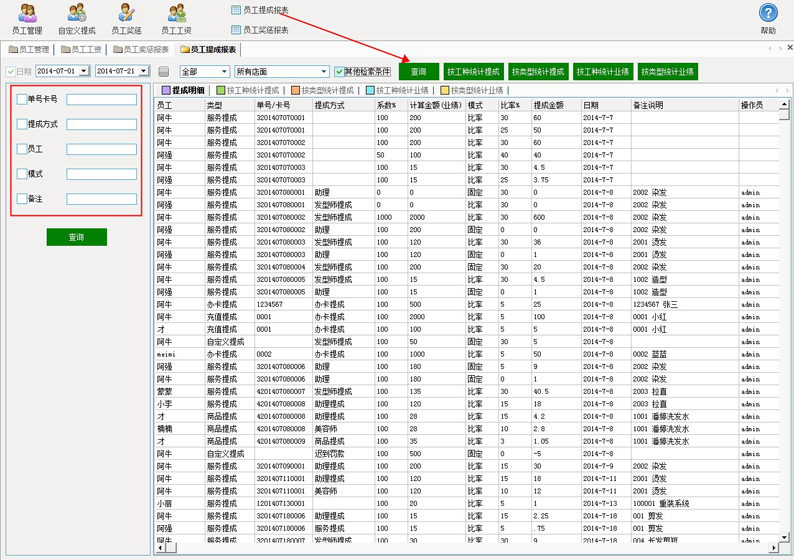Image resolution: width=794 pixels, height=560 pixels.
Task: Enable 模式 filter checkbox
Action: click(x=22, y=174)
